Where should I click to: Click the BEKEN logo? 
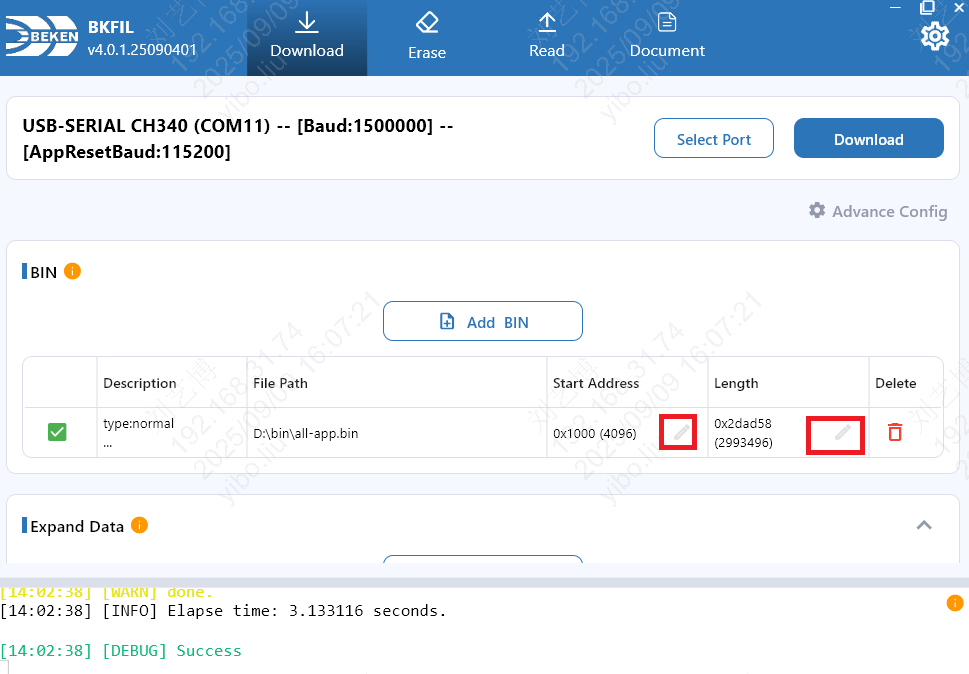(x=40, y=38)
